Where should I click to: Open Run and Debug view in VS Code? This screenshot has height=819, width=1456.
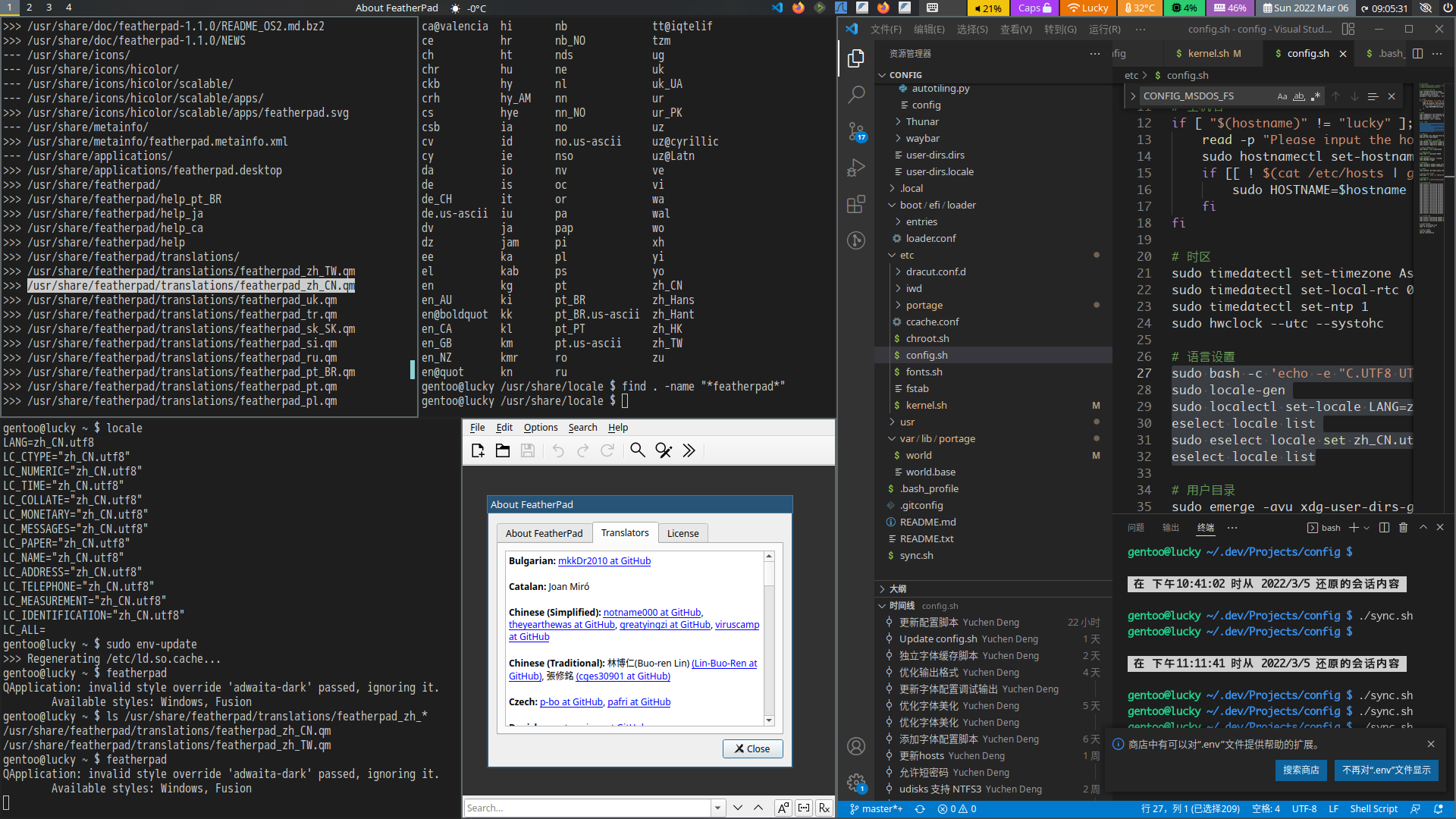tap(856, 168)
